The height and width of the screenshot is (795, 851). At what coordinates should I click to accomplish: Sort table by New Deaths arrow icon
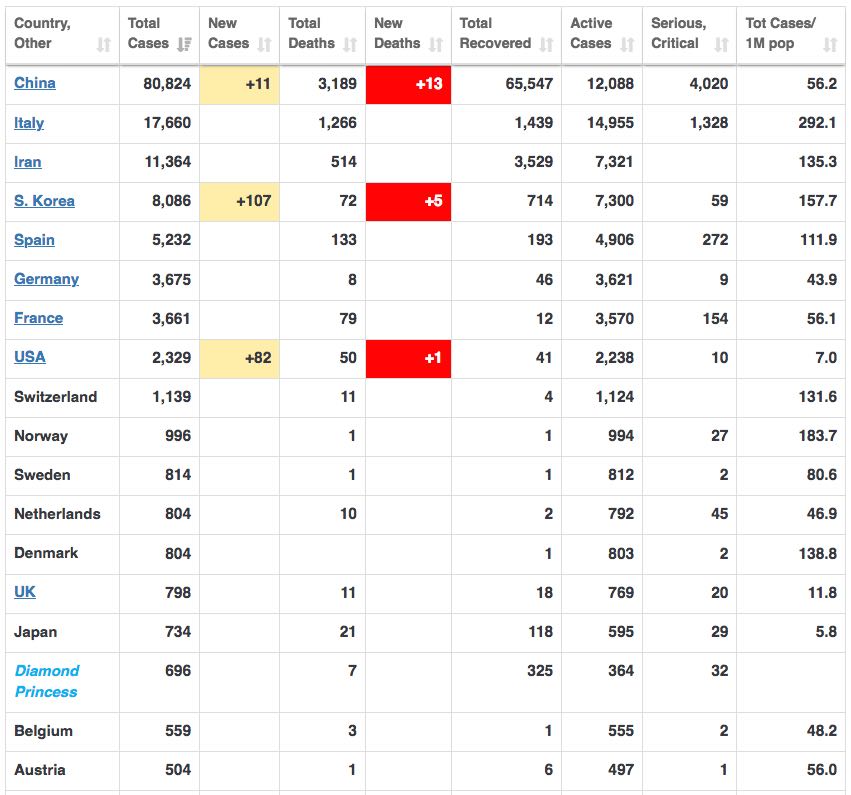tap(436, 44)
